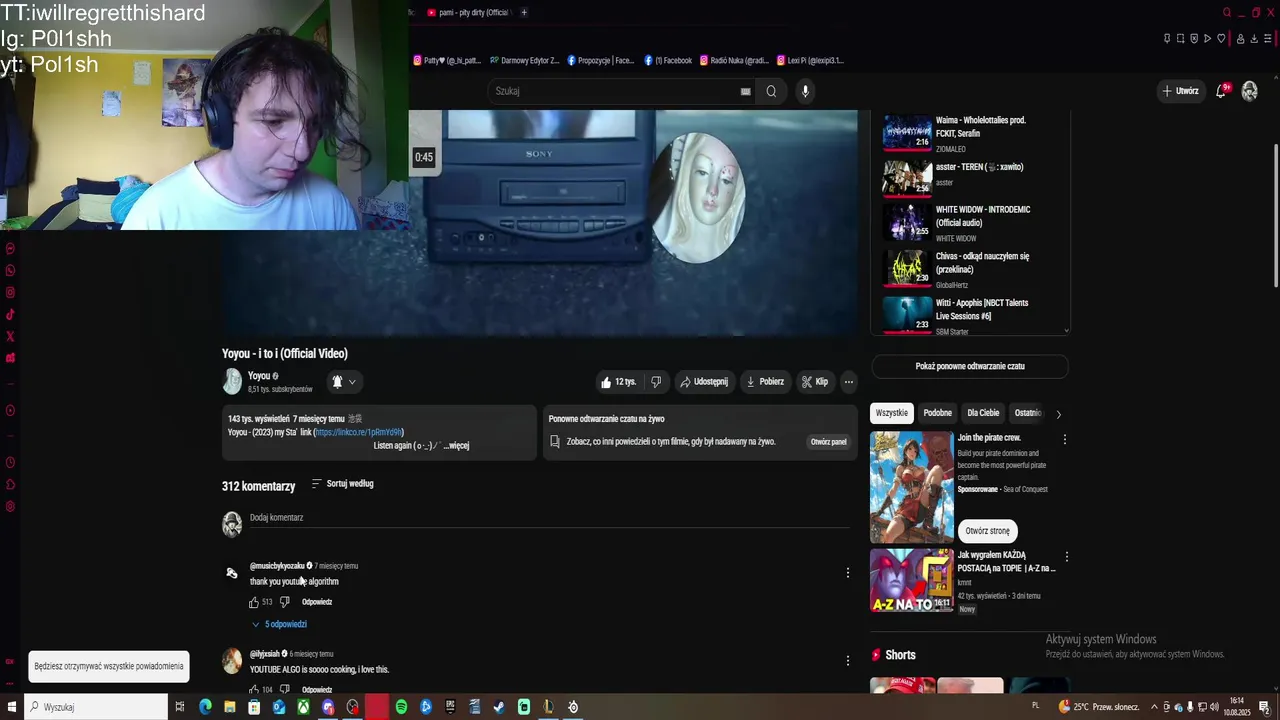This screenshot has width=1280, height=720.
Task: Click the heart bookmark icon in Opera toolbar
Action: (x=1221, y=39)
